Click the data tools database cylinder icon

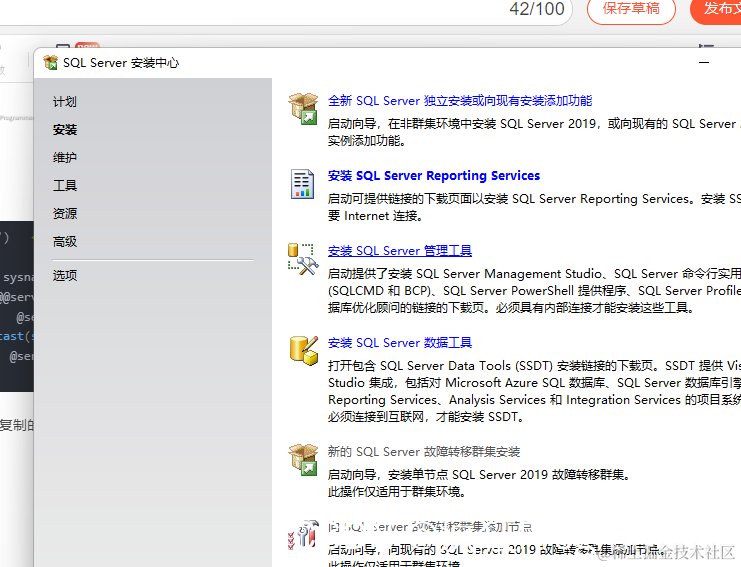tap(303, 351)
